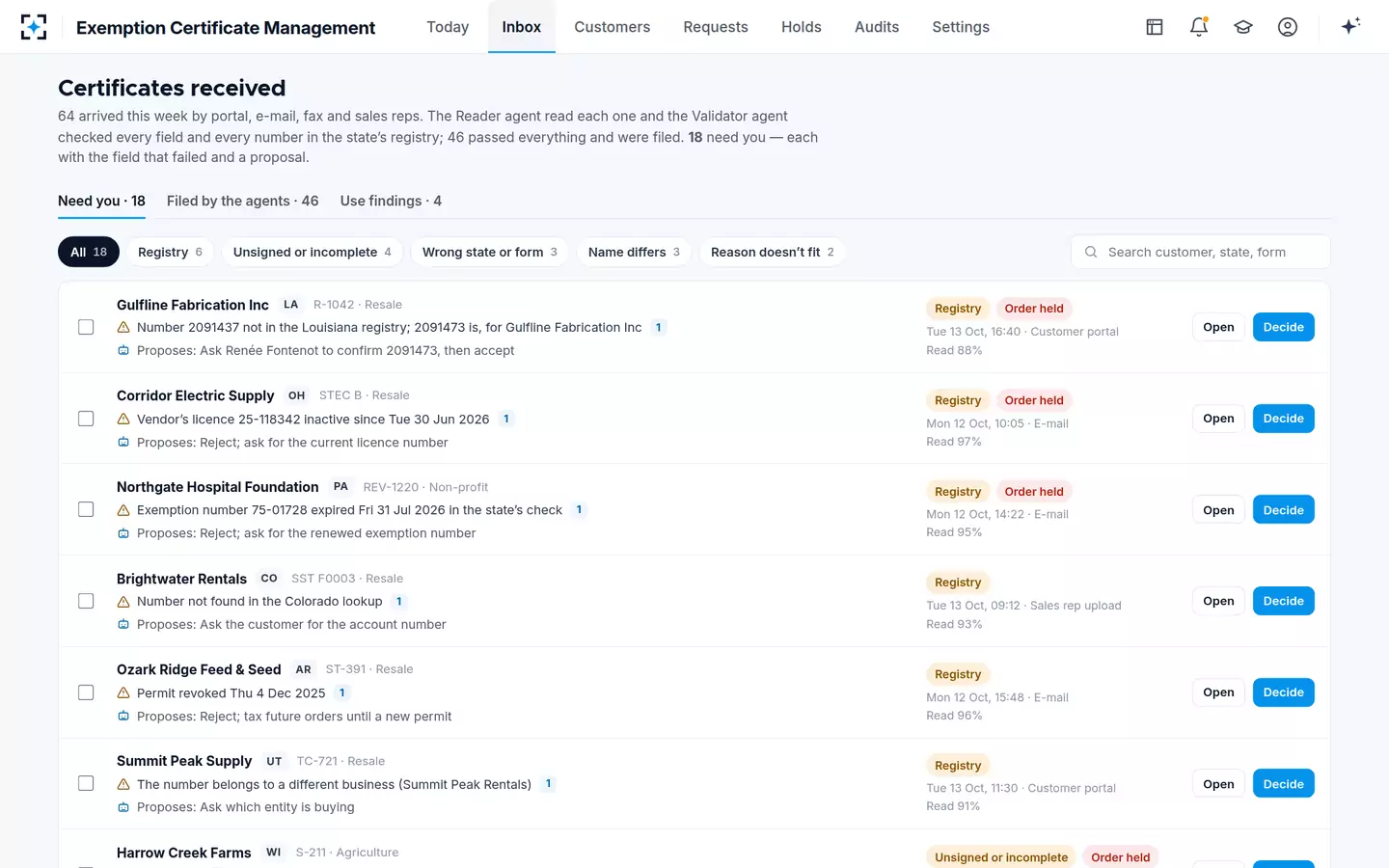
Task: Open the graduation cap learning icon
Action: click(x=1243, y=27)
